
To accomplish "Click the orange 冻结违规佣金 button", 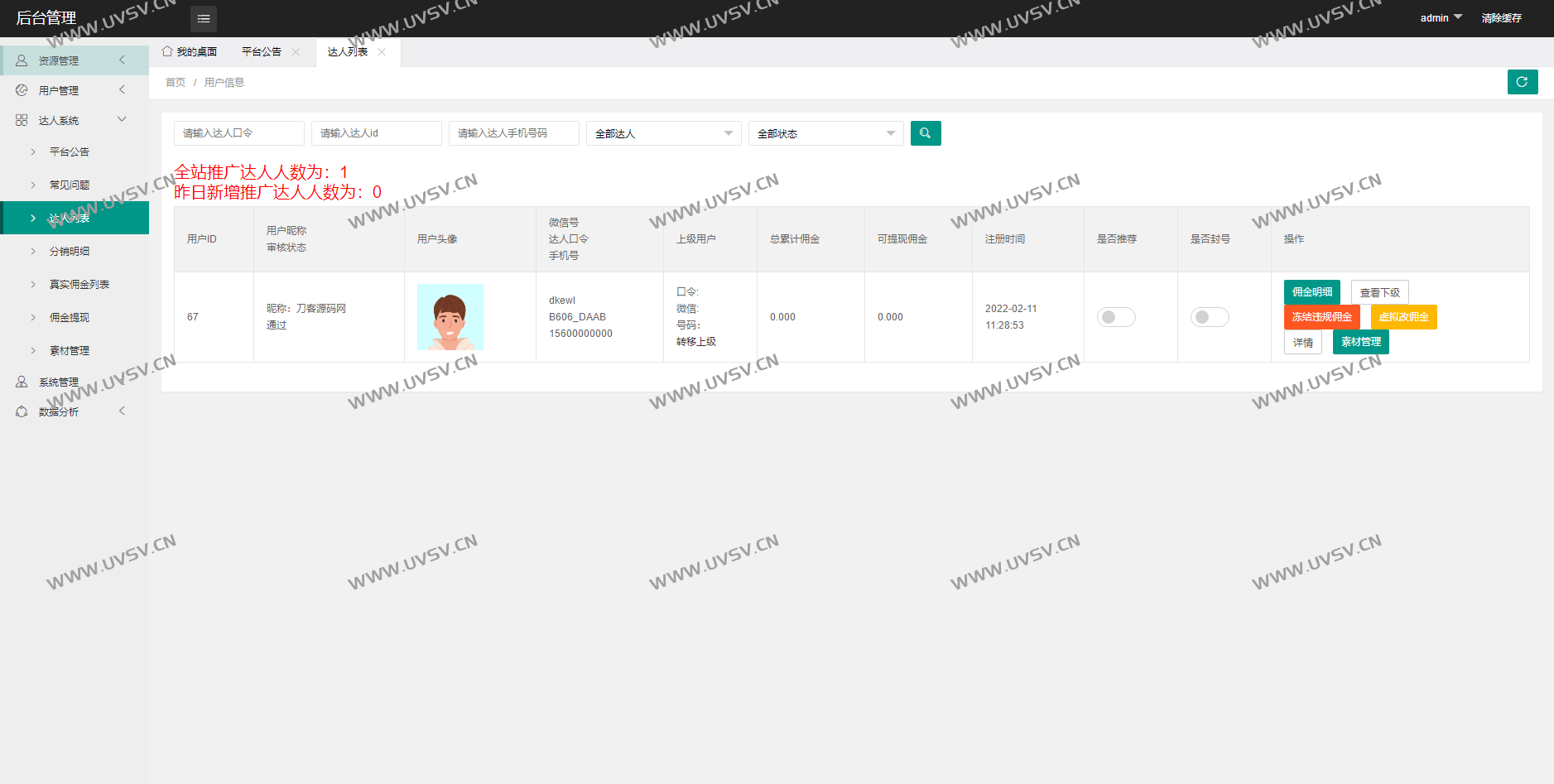I will (1322, 317).
